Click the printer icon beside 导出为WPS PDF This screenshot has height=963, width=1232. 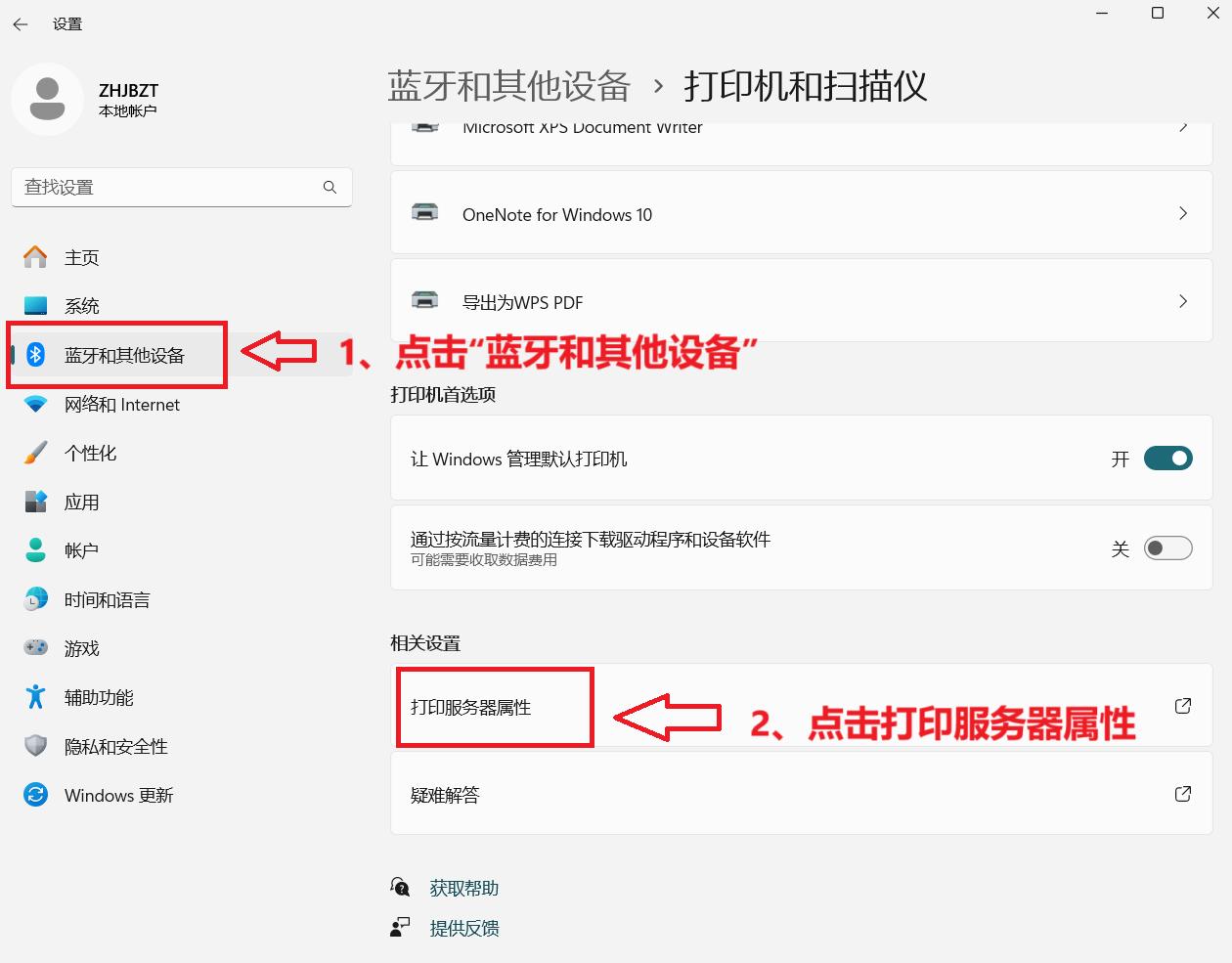(x=424, y=301)
